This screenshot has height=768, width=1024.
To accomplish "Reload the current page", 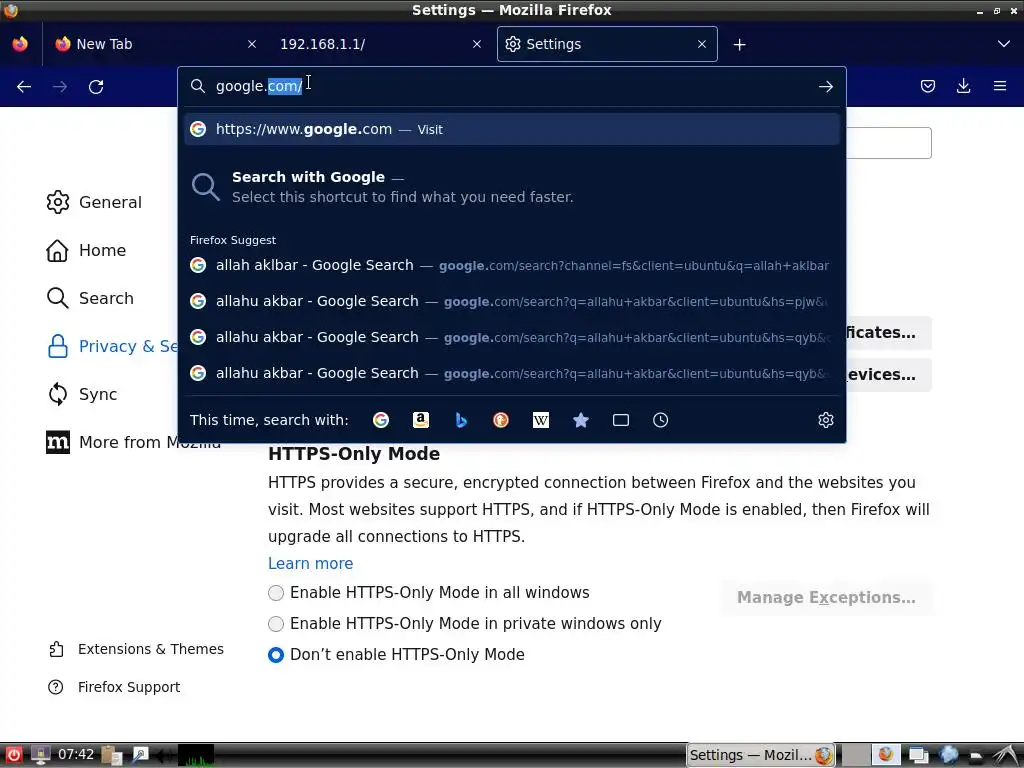I will (96, 87).
